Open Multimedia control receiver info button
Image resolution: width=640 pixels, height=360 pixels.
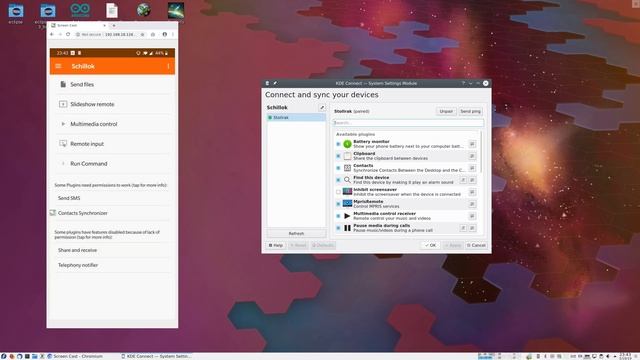(x=472, y=216)
